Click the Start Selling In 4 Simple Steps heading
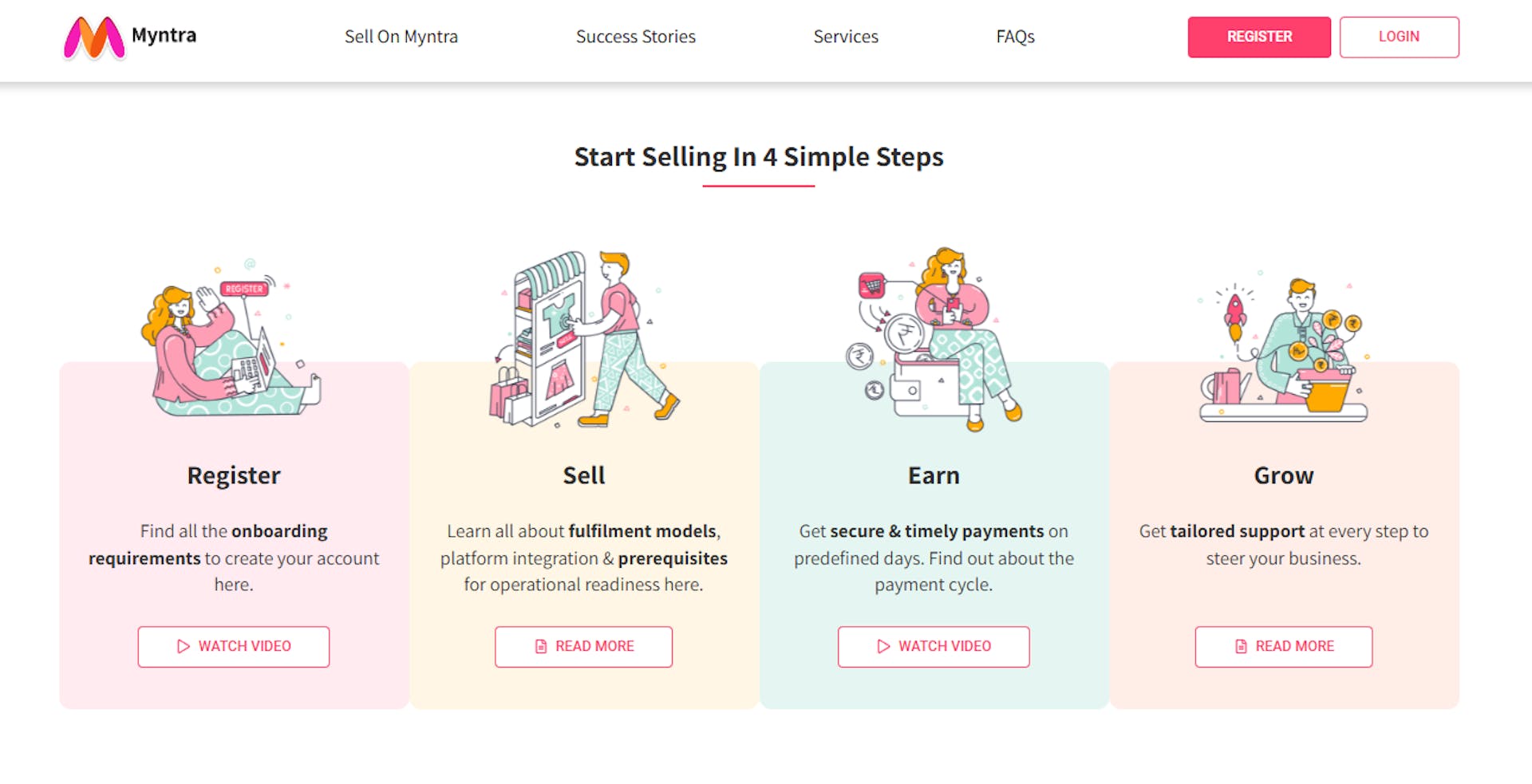The image size is (1532, 784). point(758,157)
